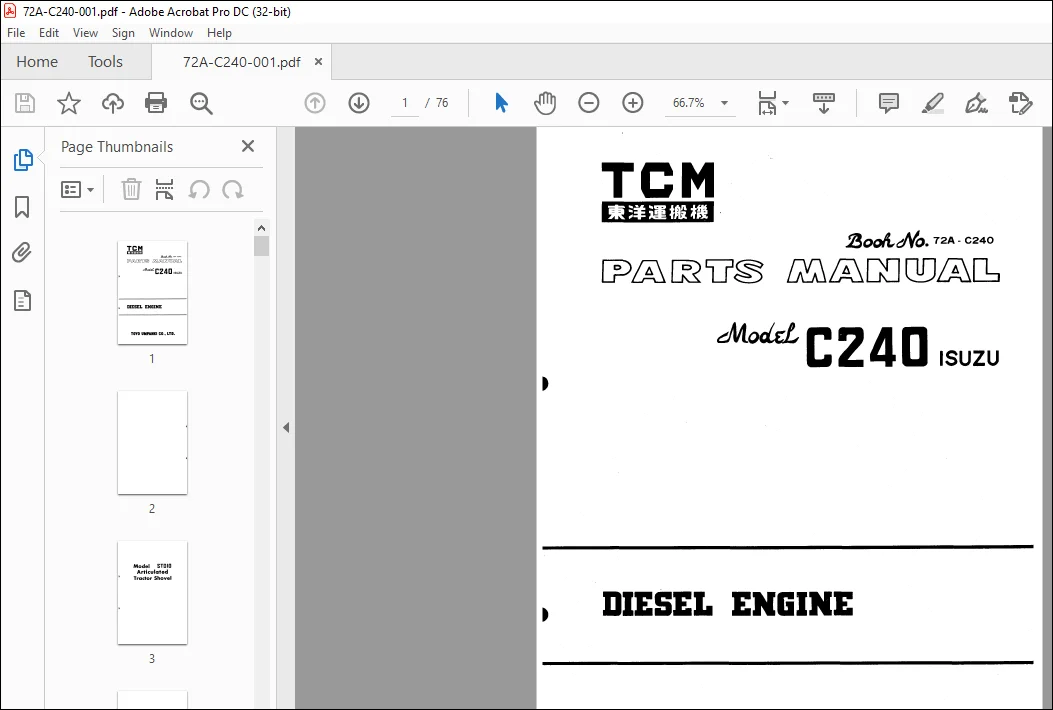Open the Attachments paperclip panel
Image resolution: width=1053 pixels, height=710 pixels.
(x=22, y=253)
